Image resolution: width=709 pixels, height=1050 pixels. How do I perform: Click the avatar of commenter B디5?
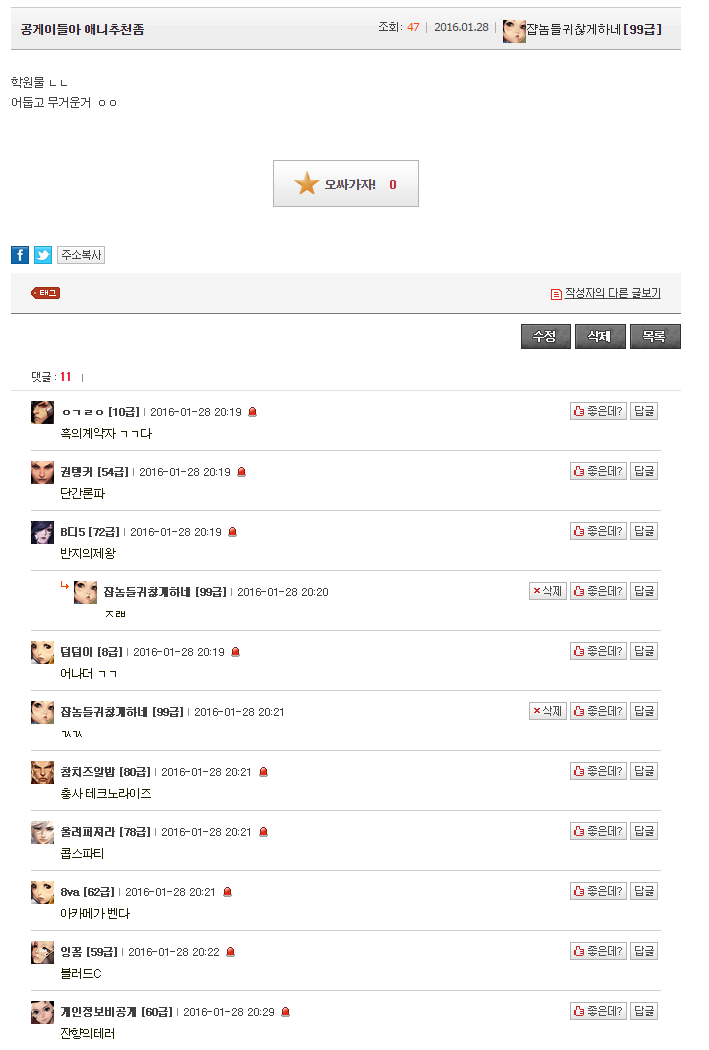coord(42,532)
